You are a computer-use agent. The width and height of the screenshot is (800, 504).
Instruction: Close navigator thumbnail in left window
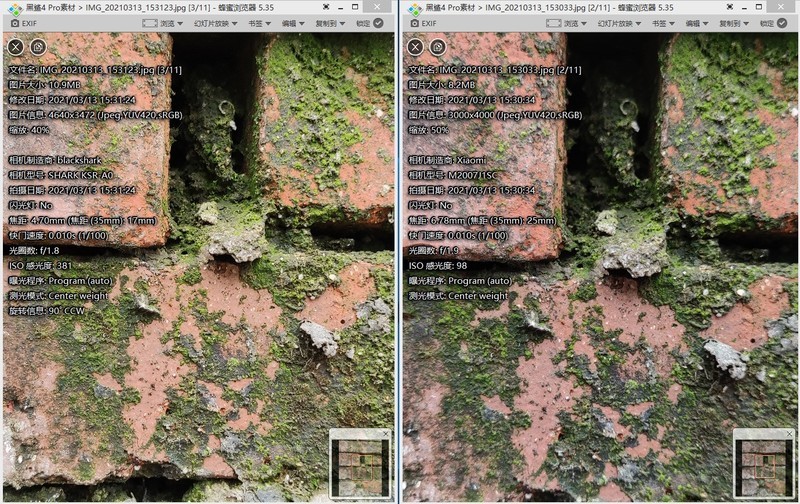tap(385, 433)
